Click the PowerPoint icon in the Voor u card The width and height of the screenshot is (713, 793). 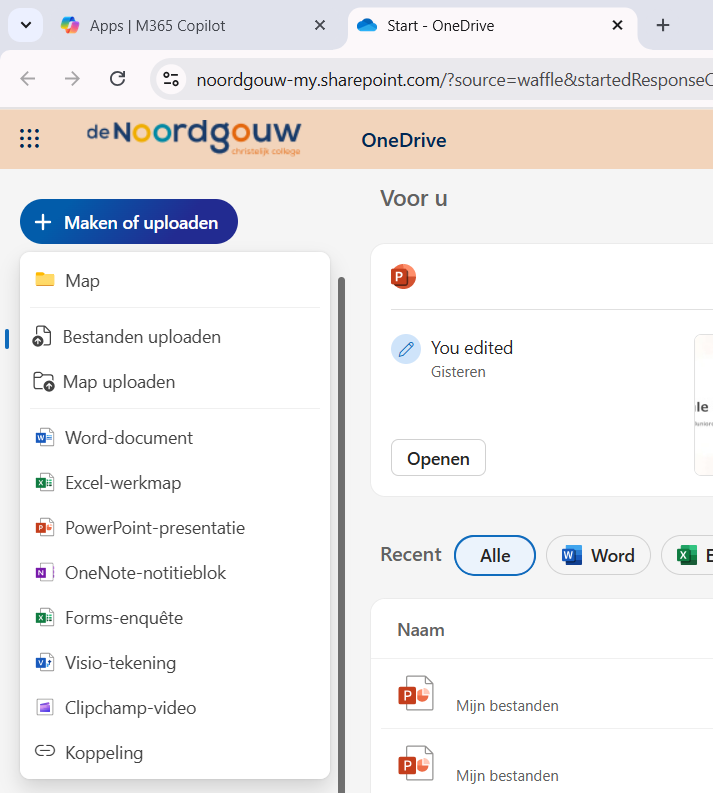(403, 277)
